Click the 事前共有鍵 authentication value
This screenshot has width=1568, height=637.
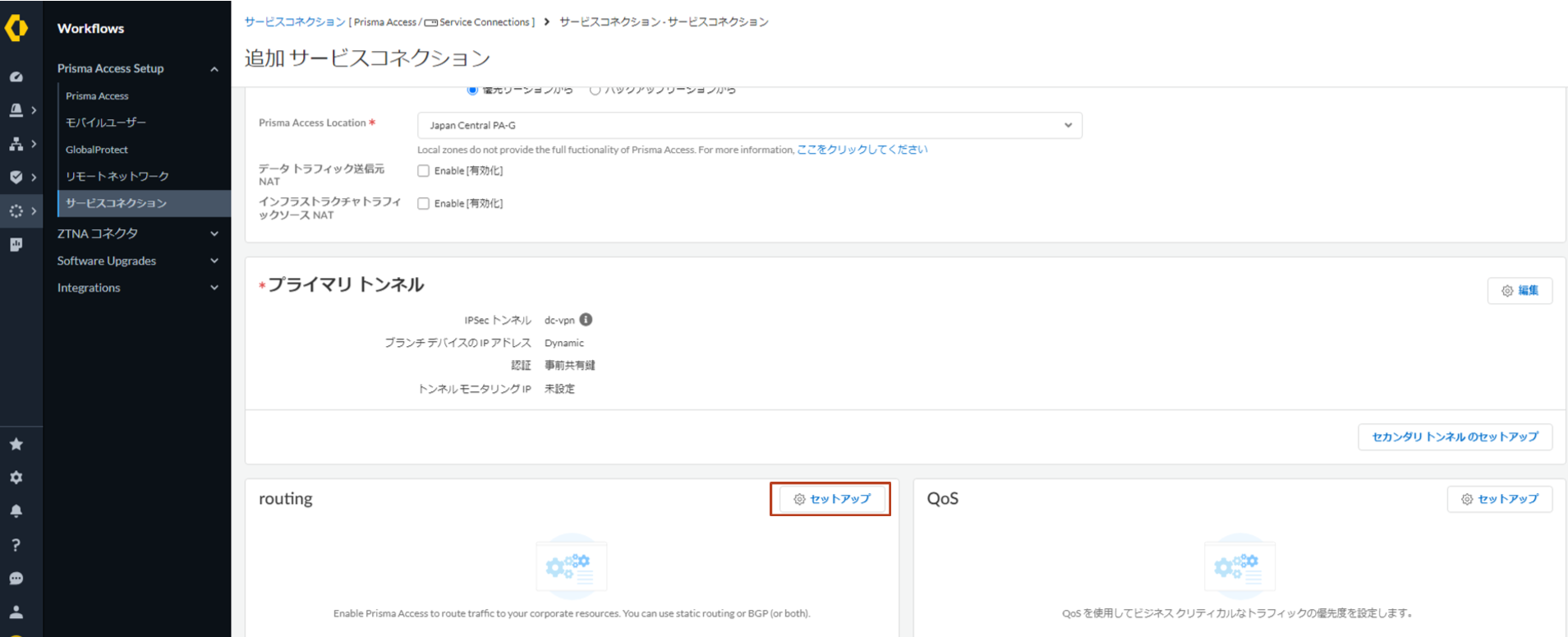pos(570,366)
